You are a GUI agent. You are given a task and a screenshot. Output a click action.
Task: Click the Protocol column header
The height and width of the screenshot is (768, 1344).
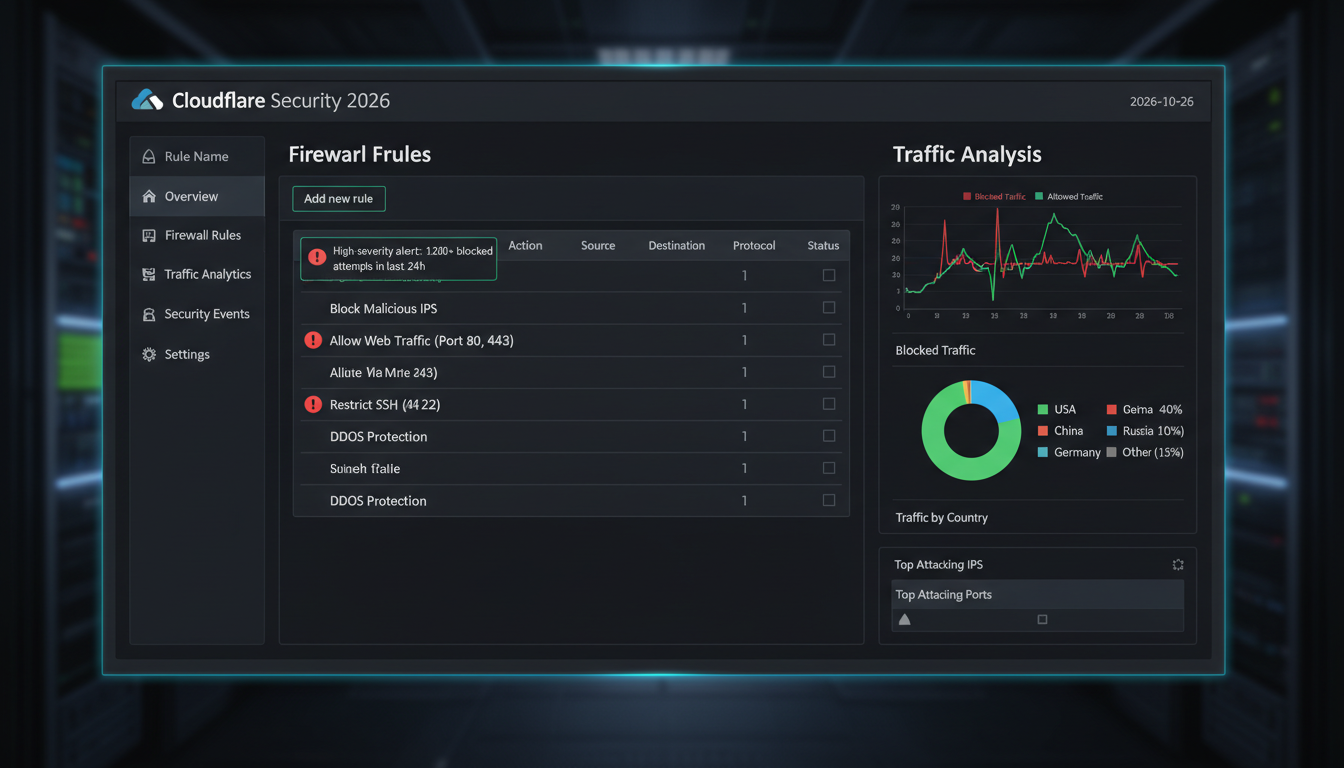pos(754,245)
